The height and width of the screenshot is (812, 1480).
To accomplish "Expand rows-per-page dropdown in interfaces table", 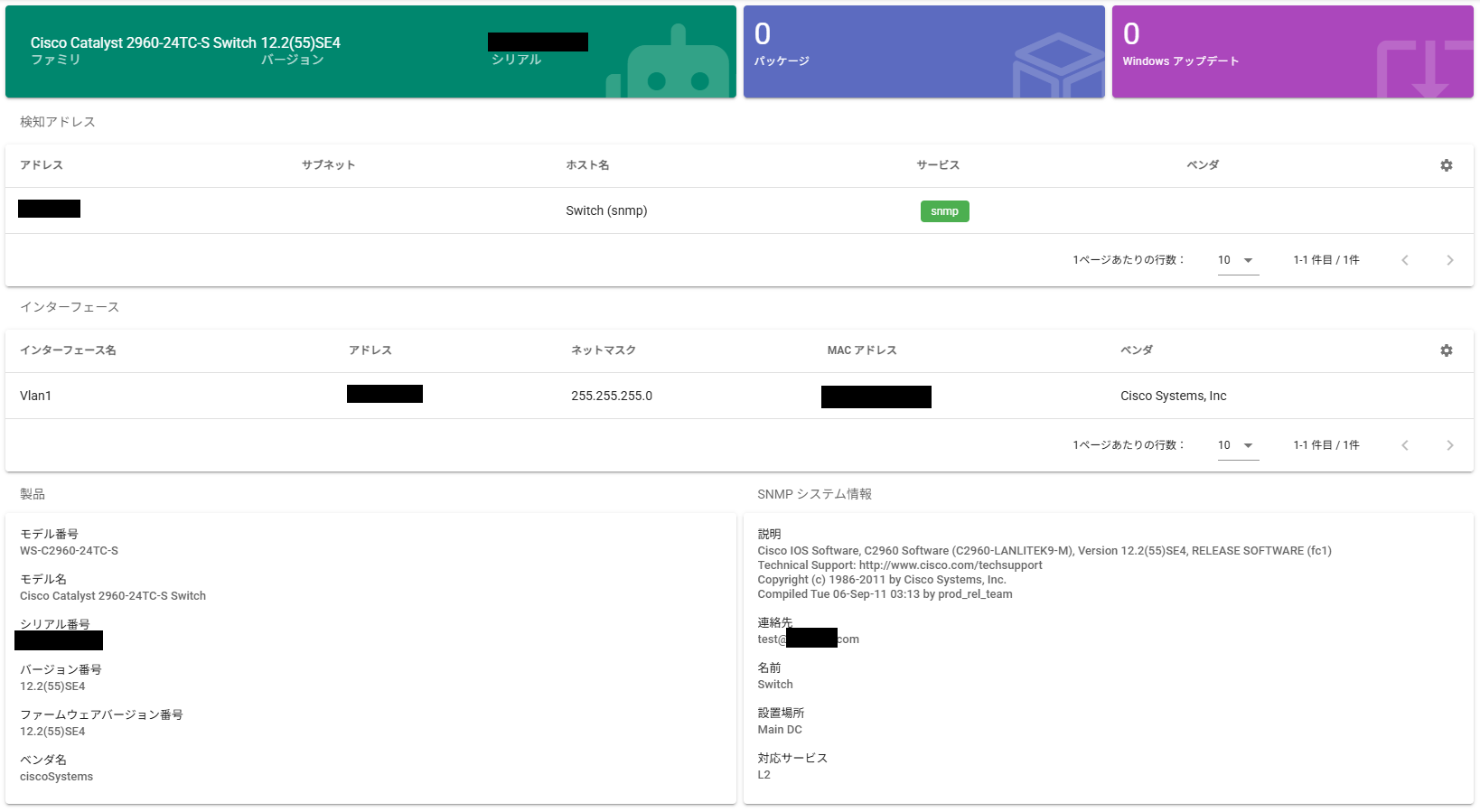I will coord(1238,445).
